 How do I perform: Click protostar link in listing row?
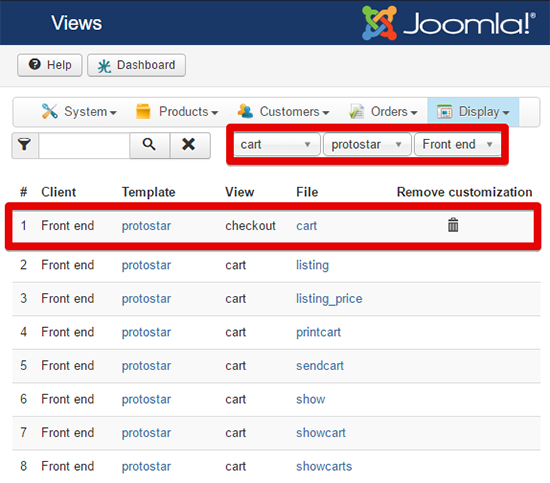[x=146, y=265]
